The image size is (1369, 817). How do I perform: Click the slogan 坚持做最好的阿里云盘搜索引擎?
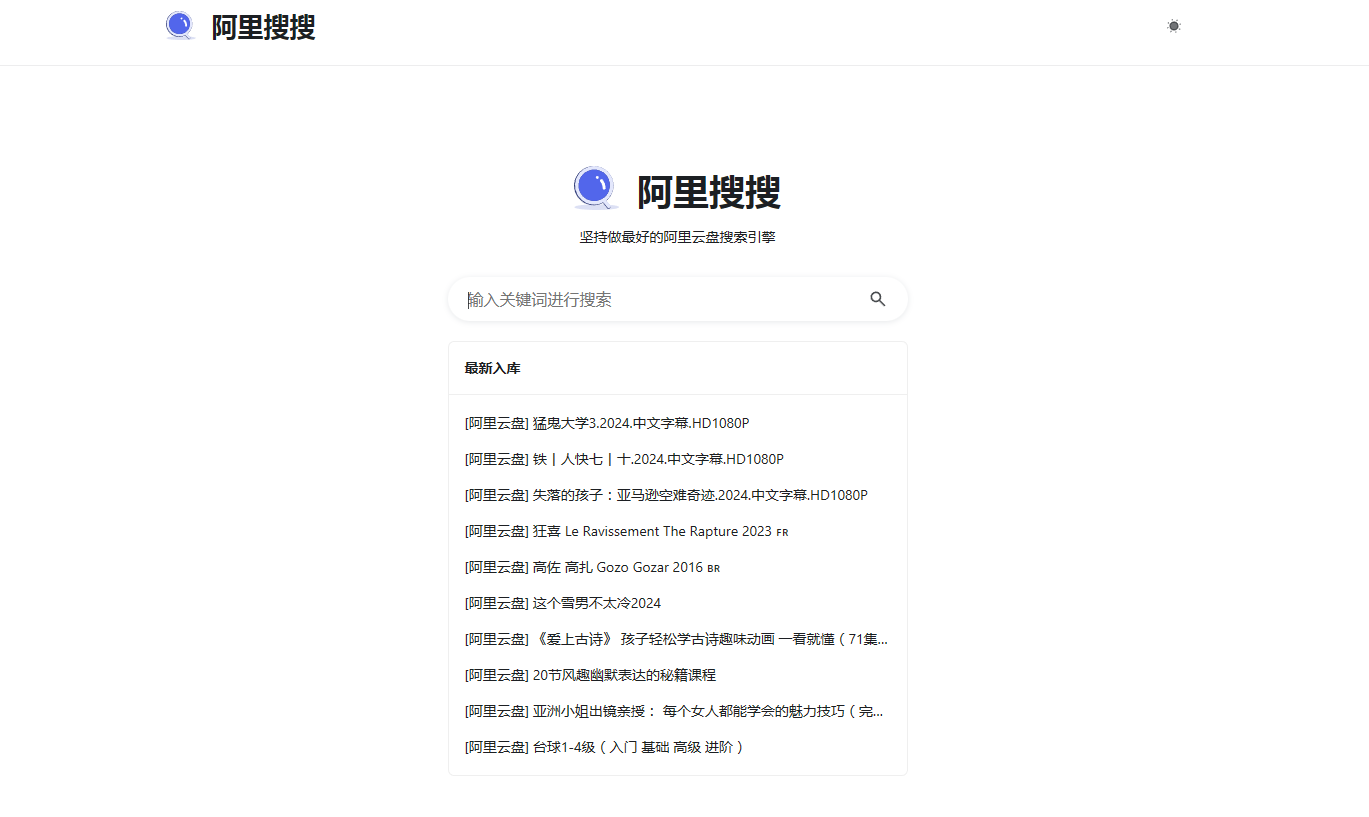coord(678,237)
